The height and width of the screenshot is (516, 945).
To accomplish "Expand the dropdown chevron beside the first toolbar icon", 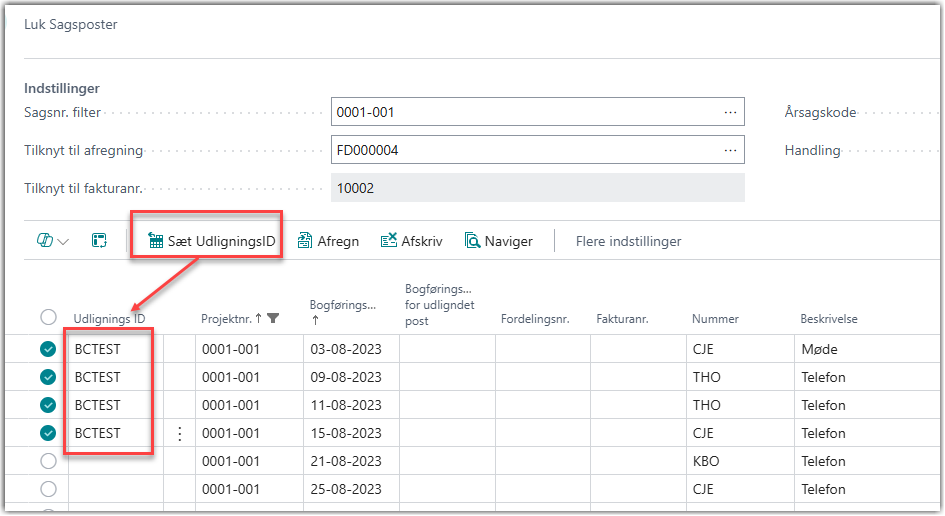I will 64,242.
